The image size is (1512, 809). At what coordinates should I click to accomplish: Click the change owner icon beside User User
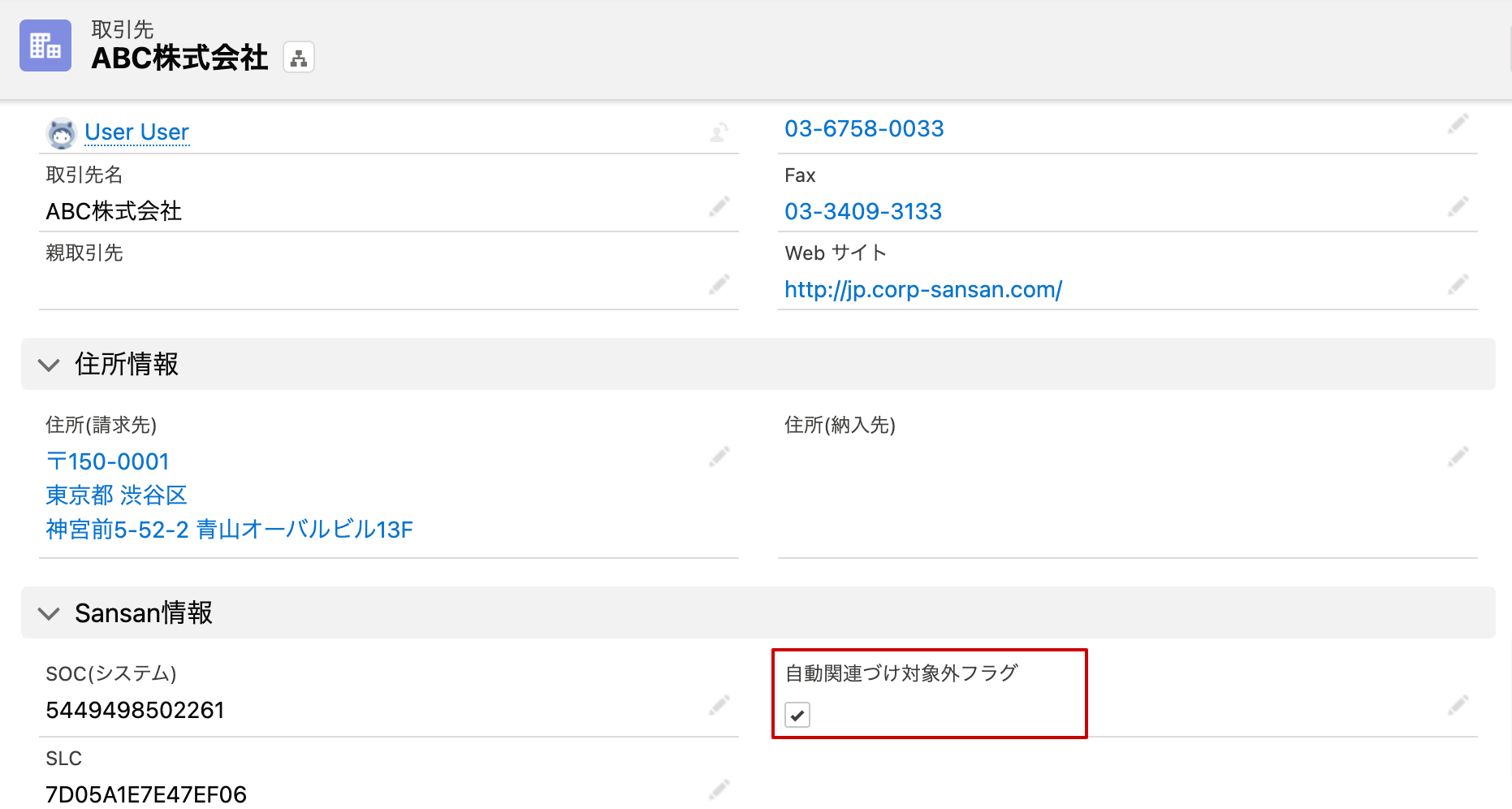point(719,132)
